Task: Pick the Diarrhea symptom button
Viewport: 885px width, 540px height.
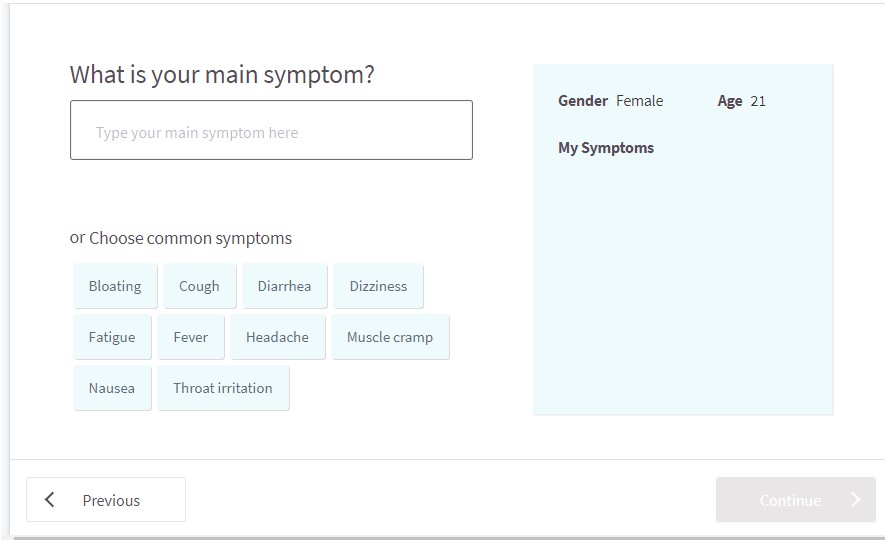Action: click(284, 286)
